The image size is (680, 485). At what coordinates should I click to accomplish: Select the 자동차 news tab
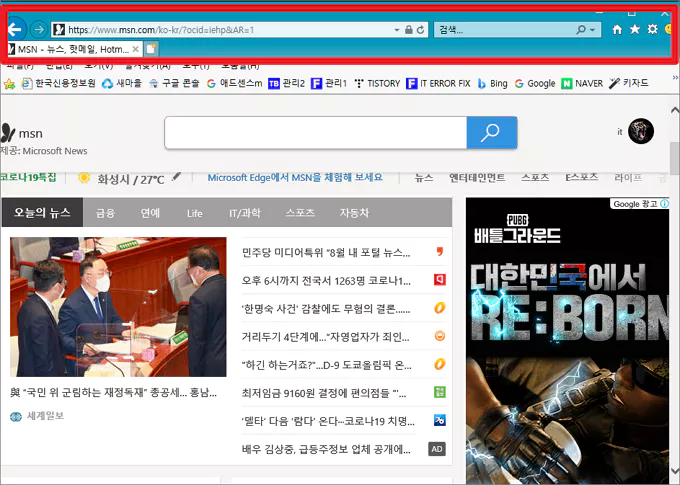[354, 213]
